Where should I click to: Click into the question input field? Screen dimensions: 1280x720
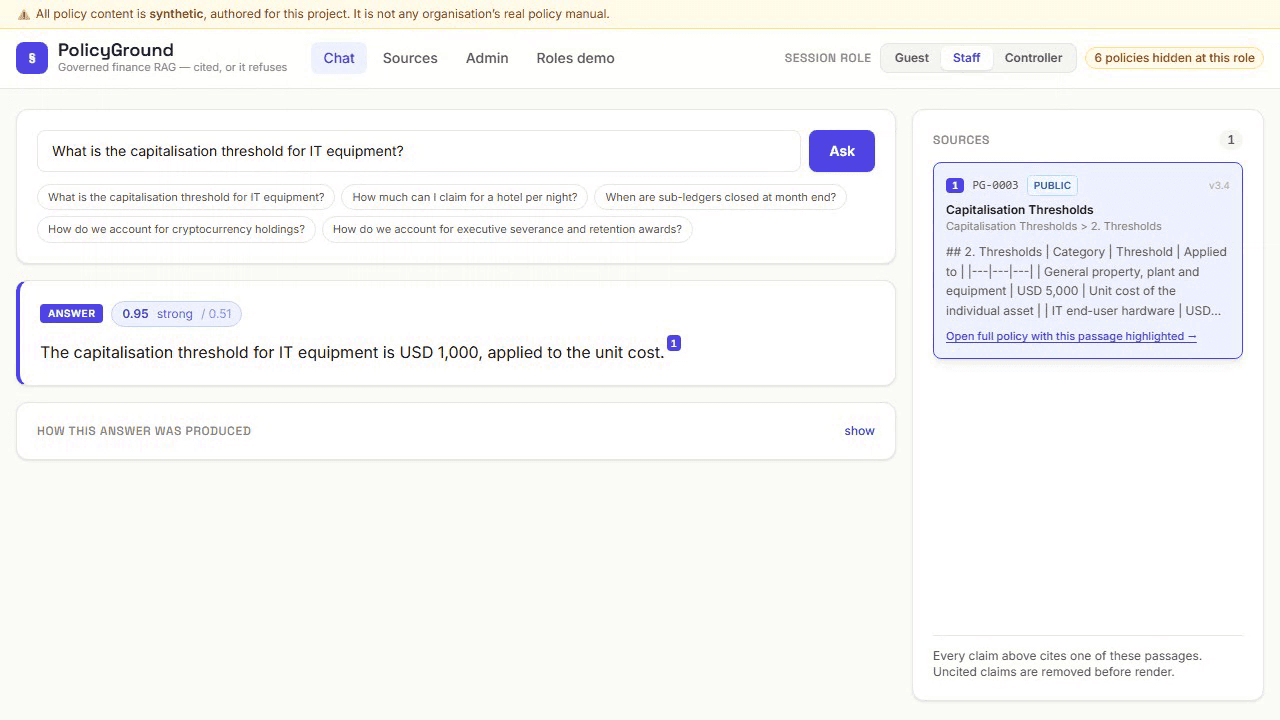coord(419,151)
